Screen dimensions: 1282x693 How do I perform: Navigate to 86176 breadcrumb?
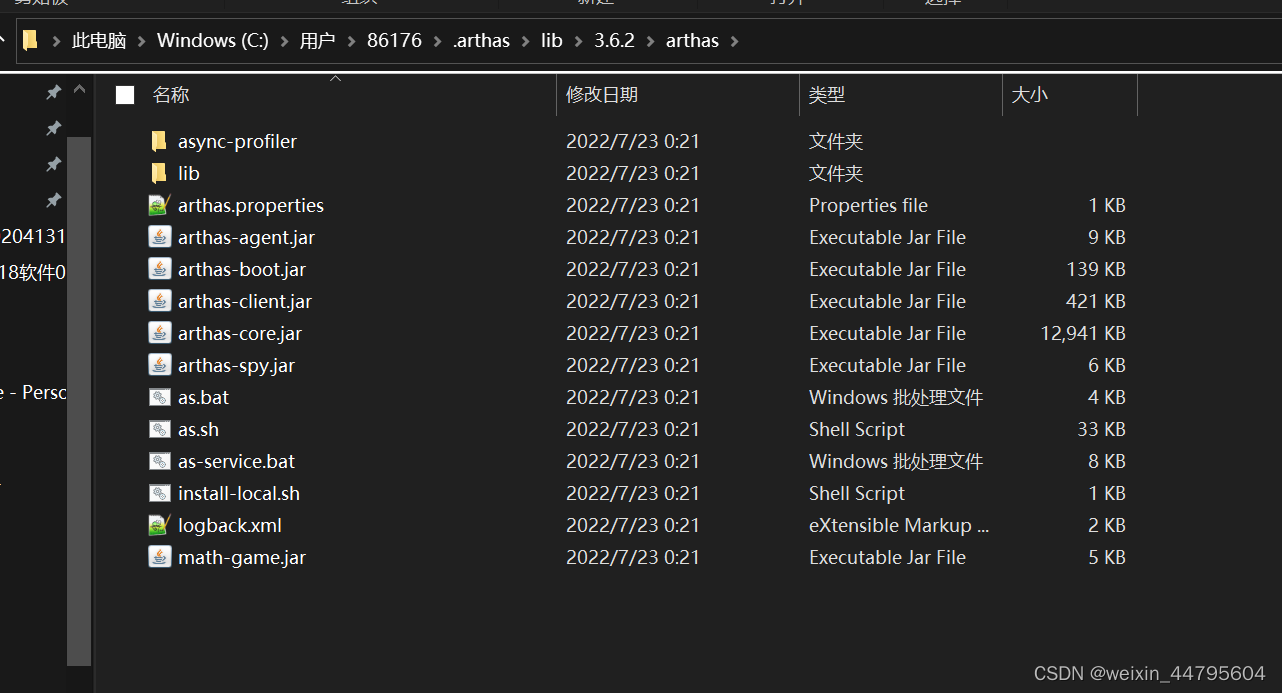(x=394, y=41)
